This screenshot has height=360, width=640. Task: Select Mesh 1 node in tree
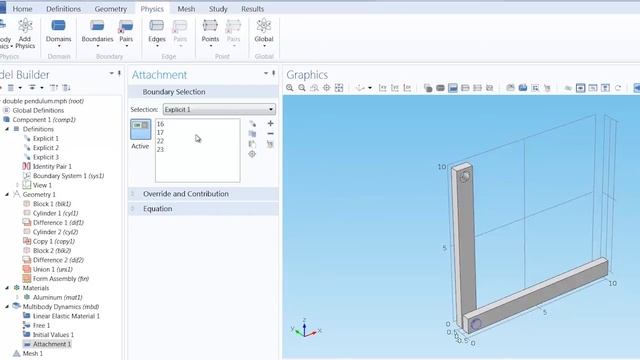[33, 353]
